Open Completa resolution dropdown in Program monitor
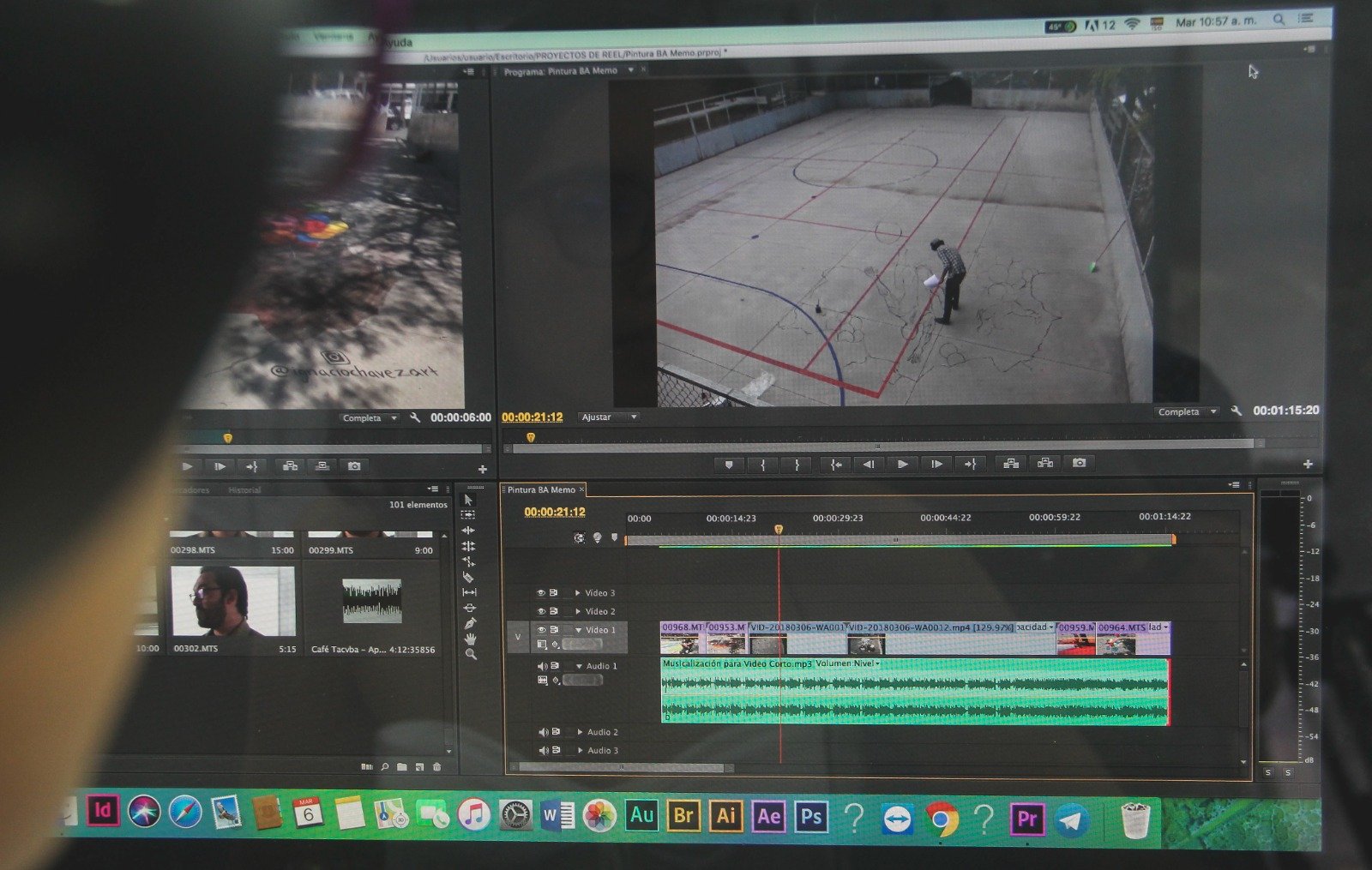The image size is (1372, 870). (x=1187, y=412)
